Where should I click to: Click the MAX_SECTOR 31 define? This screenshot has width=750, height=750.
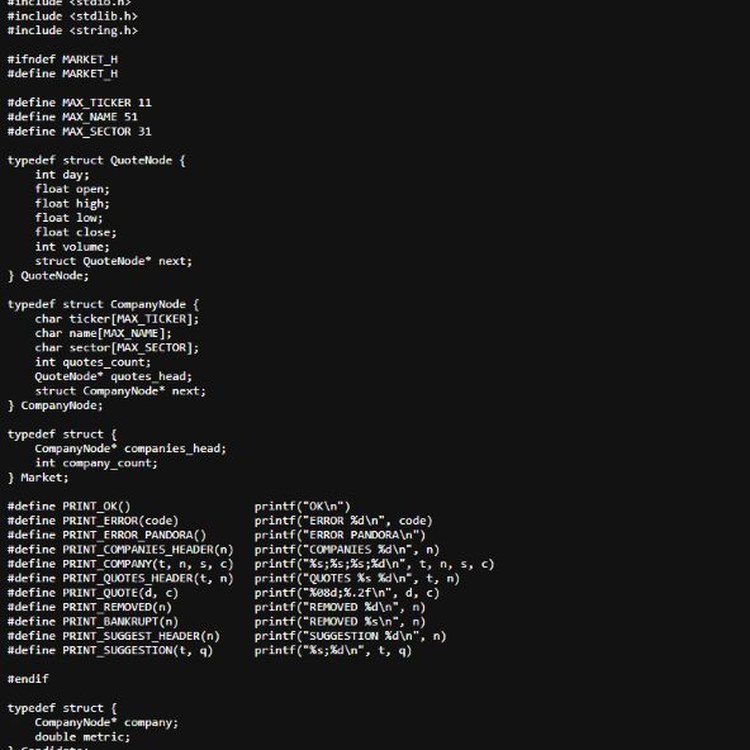(x=79, y=131)
